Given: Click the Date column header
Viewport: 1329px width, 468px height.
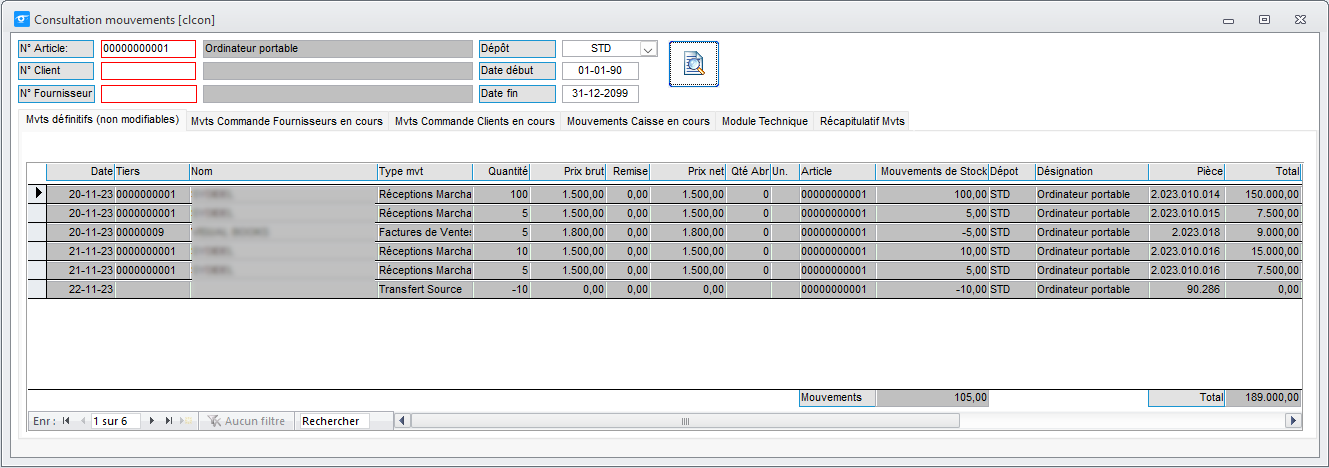Looking at the screenshot, I should pos(80,172).
